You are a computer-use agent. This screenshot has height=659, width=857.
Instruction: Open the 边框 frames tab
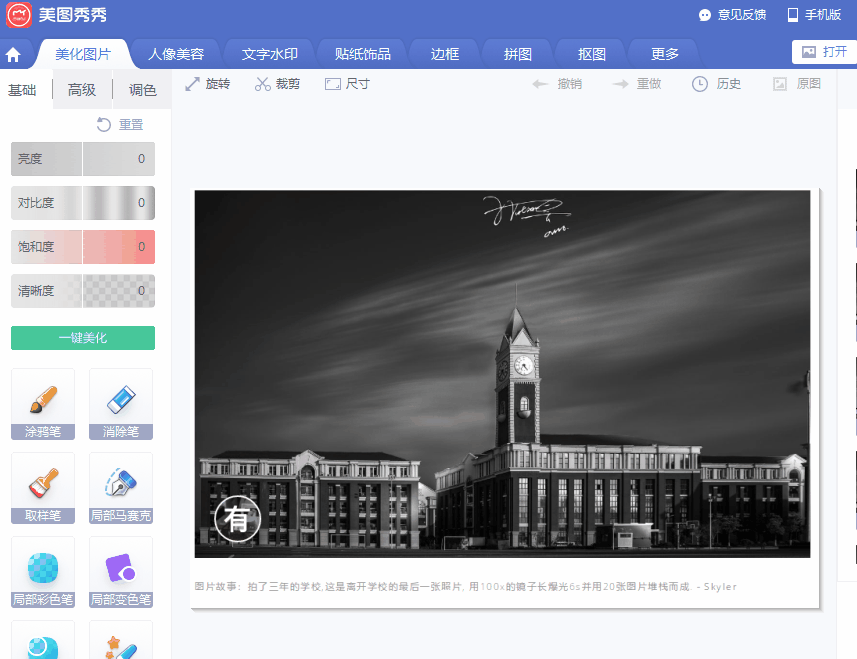[444, 52]
